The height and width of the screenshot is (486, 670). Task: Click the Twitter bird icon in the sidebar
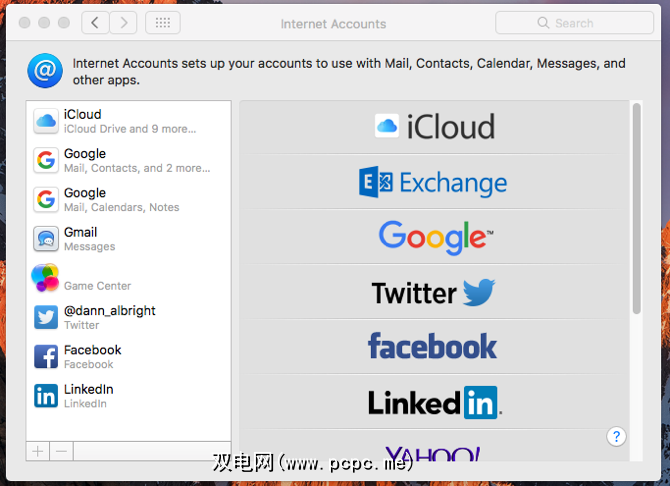(46, 317)
